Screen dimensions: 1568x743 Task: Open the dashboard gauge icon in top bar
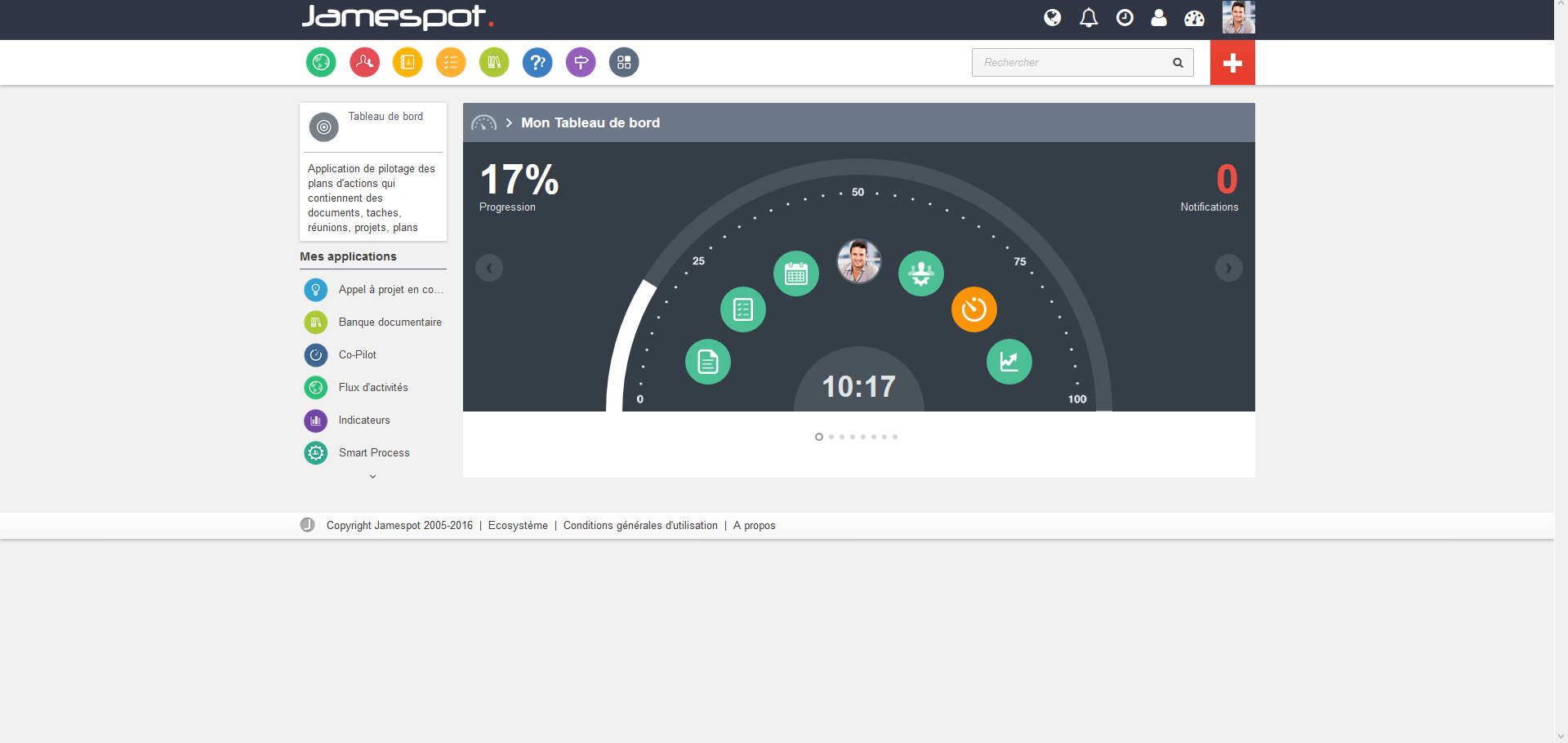click(x=1194, y=18)
